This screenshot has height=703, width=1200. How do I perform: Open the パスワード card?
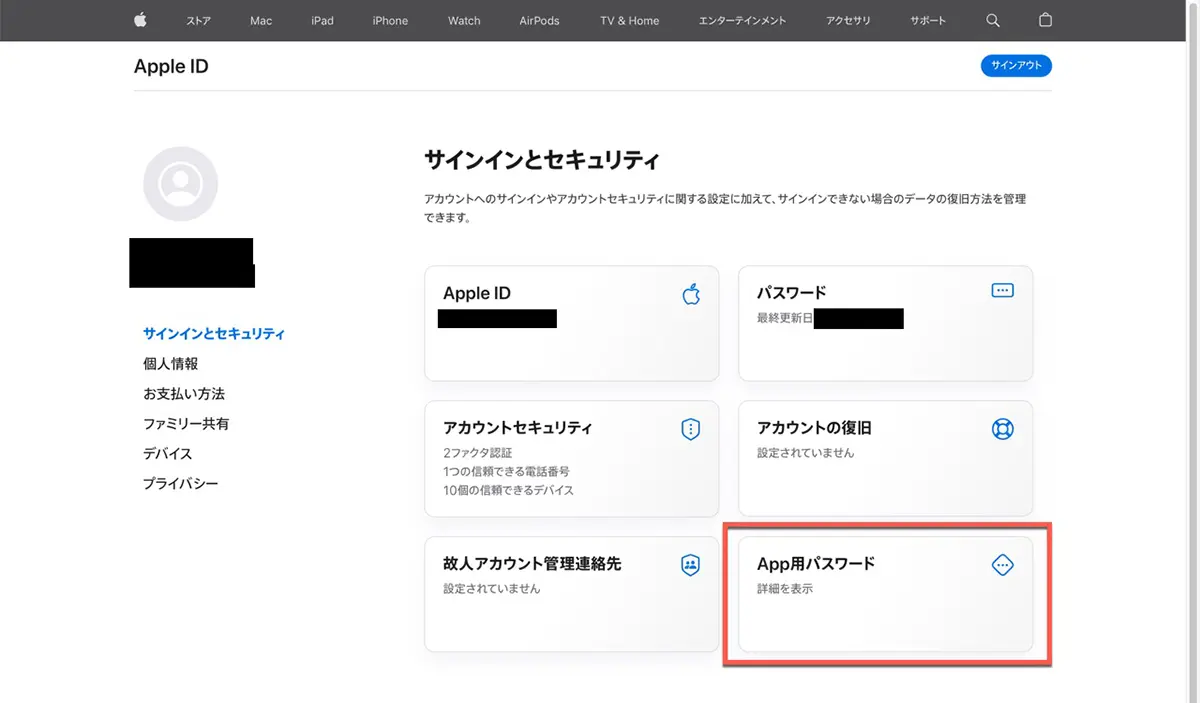(x=885, y=323)
